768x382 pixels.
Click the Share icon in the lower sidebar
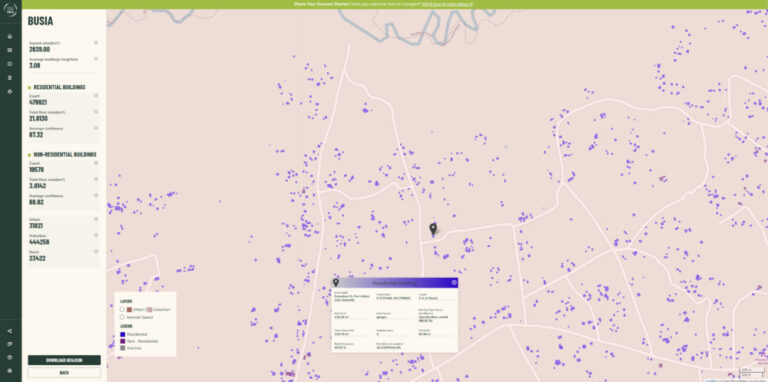(x=10, y=331)
